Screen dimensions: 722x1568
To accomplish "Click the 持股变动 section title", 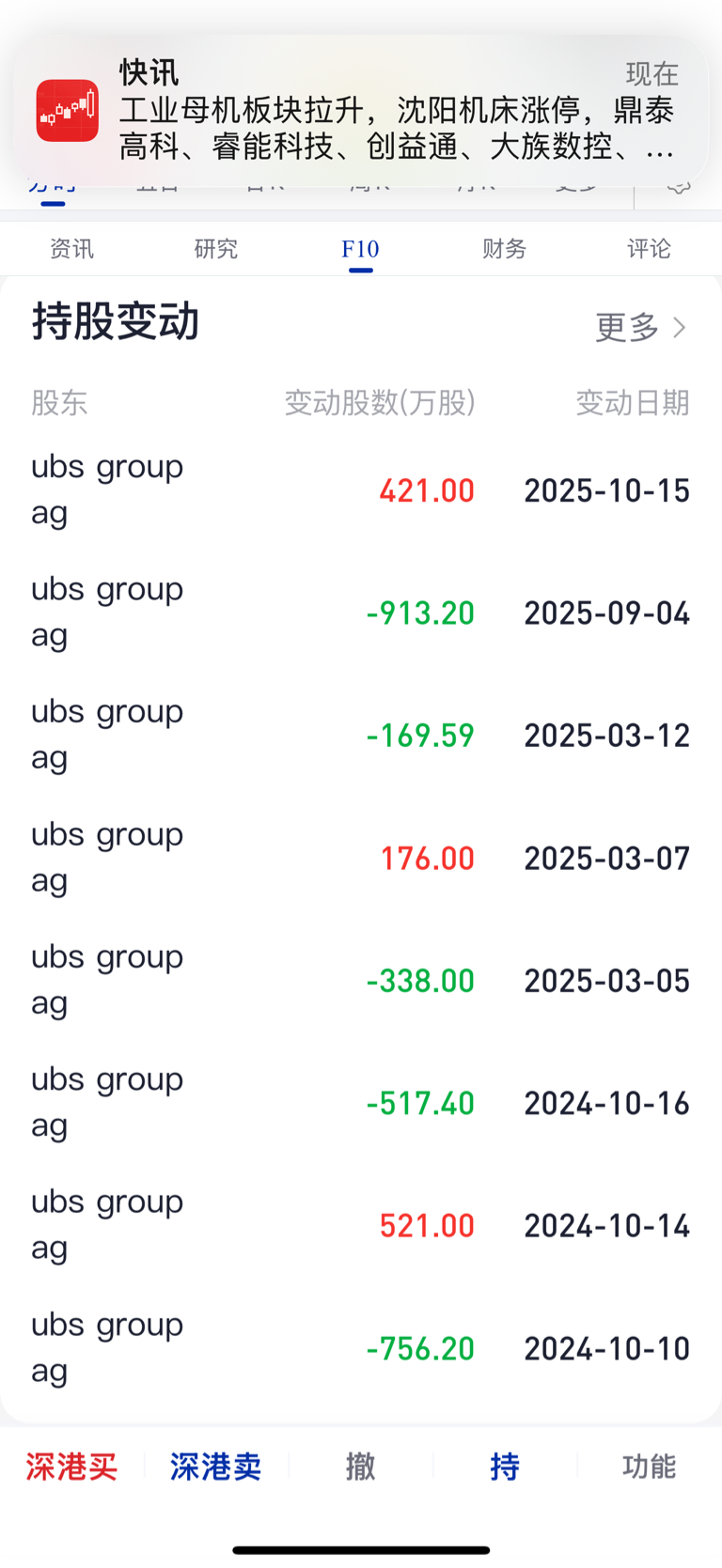I will click(x=116, y=321).
